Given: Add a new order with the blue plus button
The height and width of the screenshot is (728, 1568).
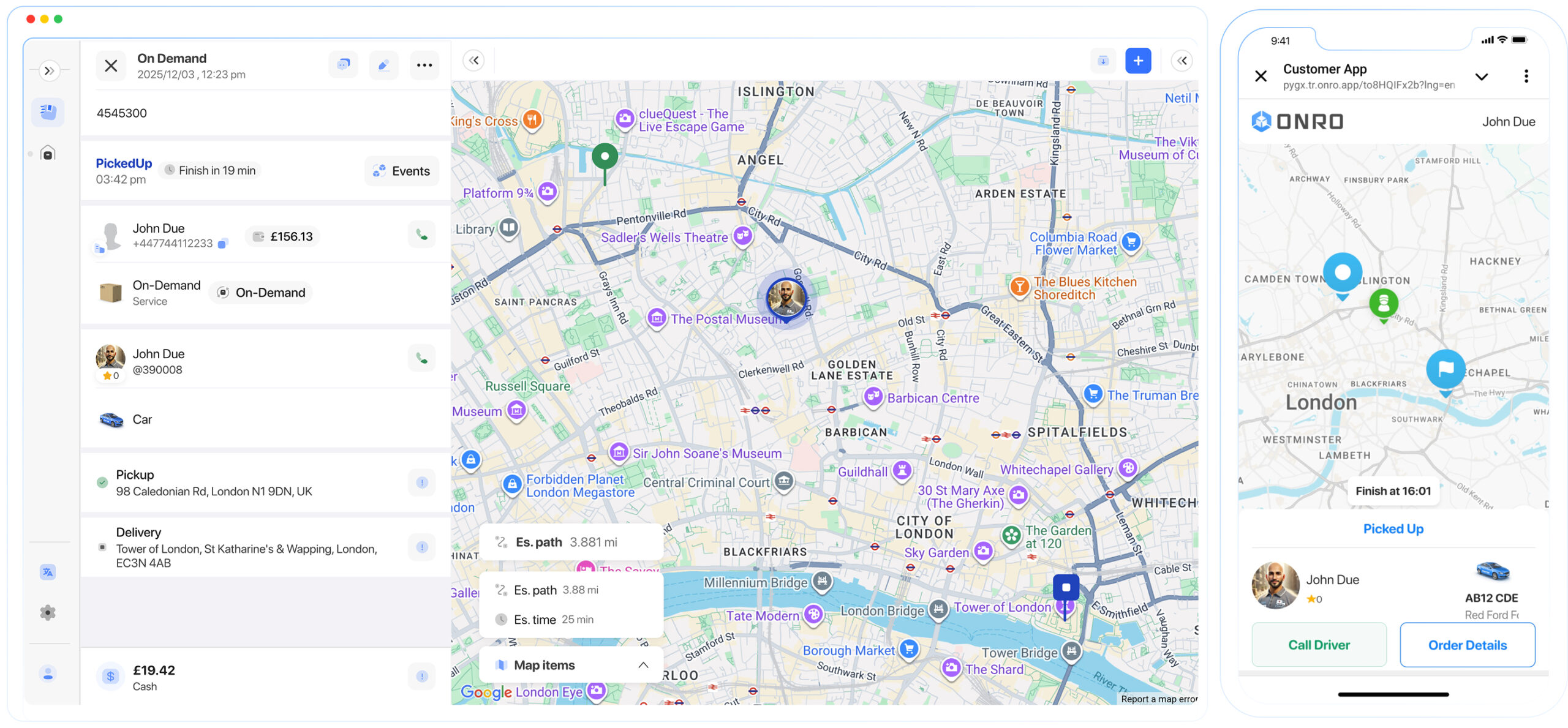Looking at the screenshot, I should tap(1138, 60).
